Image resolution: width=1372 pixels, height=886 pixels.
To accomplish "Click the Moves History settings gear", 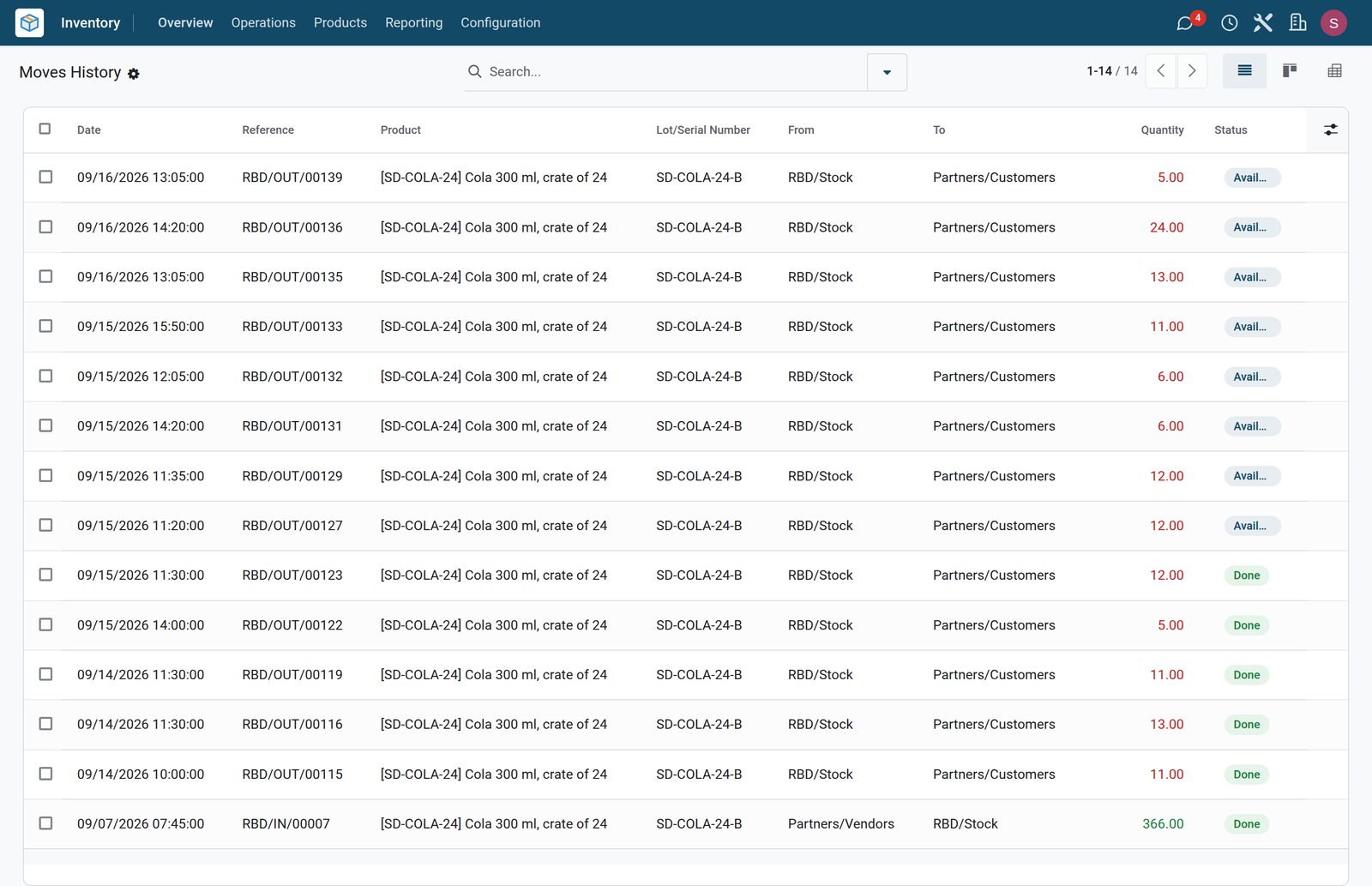I will (x=134, y=74).
